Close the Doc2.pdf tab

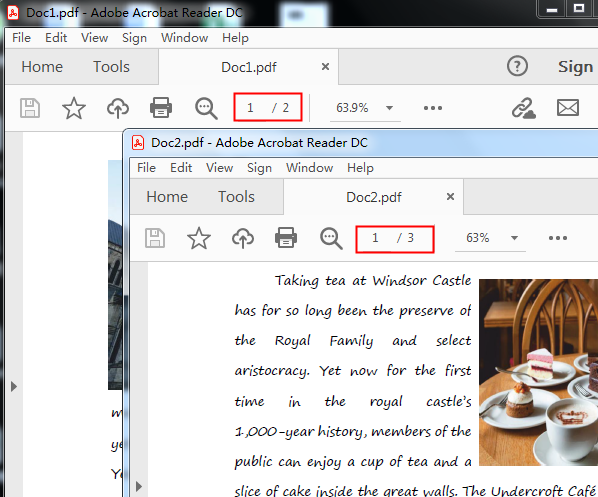coord(450,196)
